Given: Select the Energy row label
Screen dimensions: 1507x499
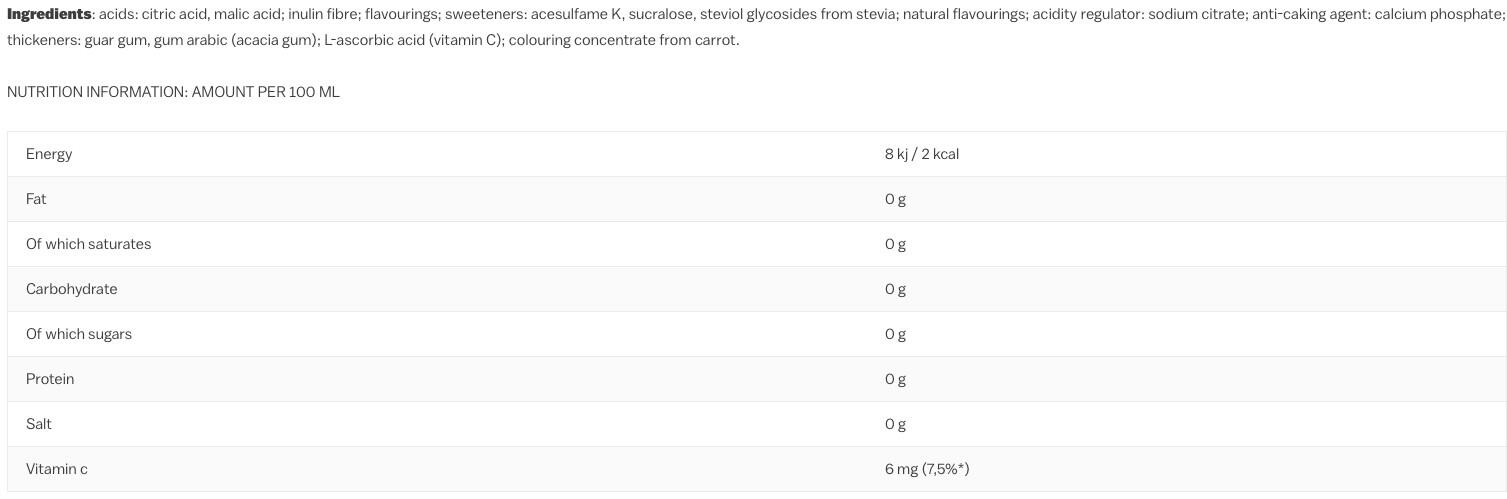Looking at the screenshot, I should click(49, 154).
